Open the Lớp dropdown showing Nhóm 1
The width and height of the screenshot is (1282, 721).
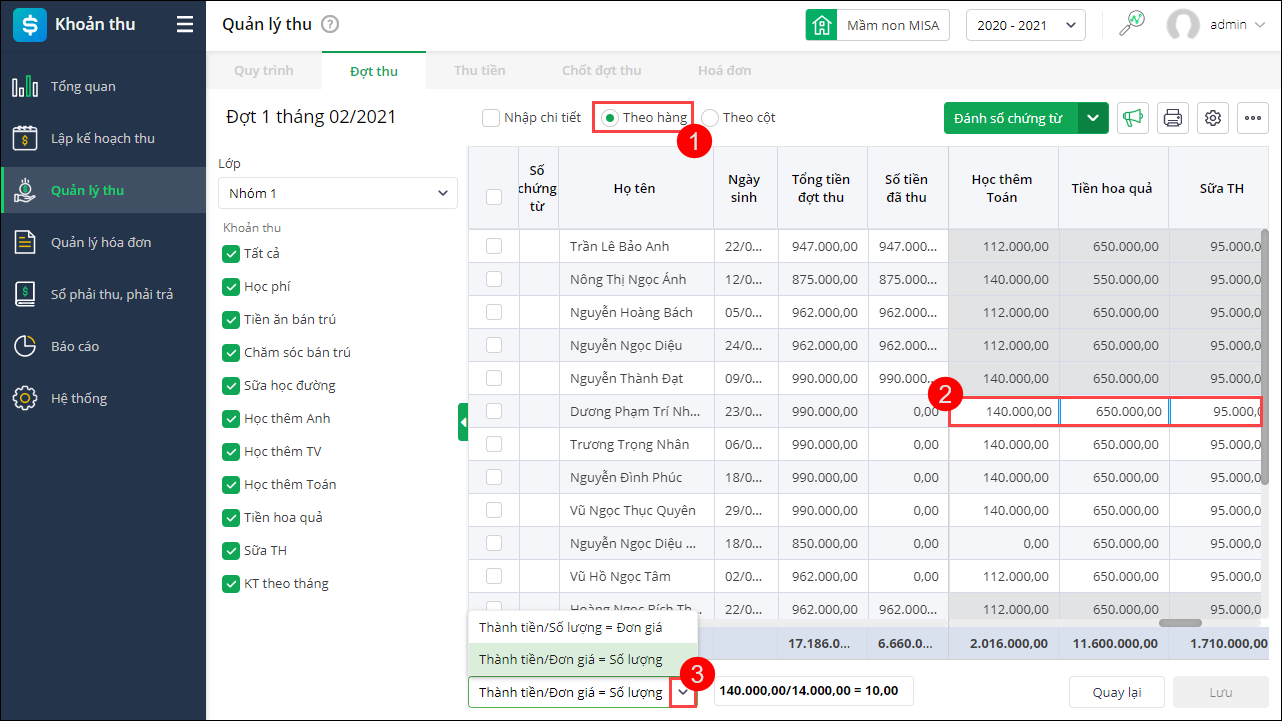337,193
